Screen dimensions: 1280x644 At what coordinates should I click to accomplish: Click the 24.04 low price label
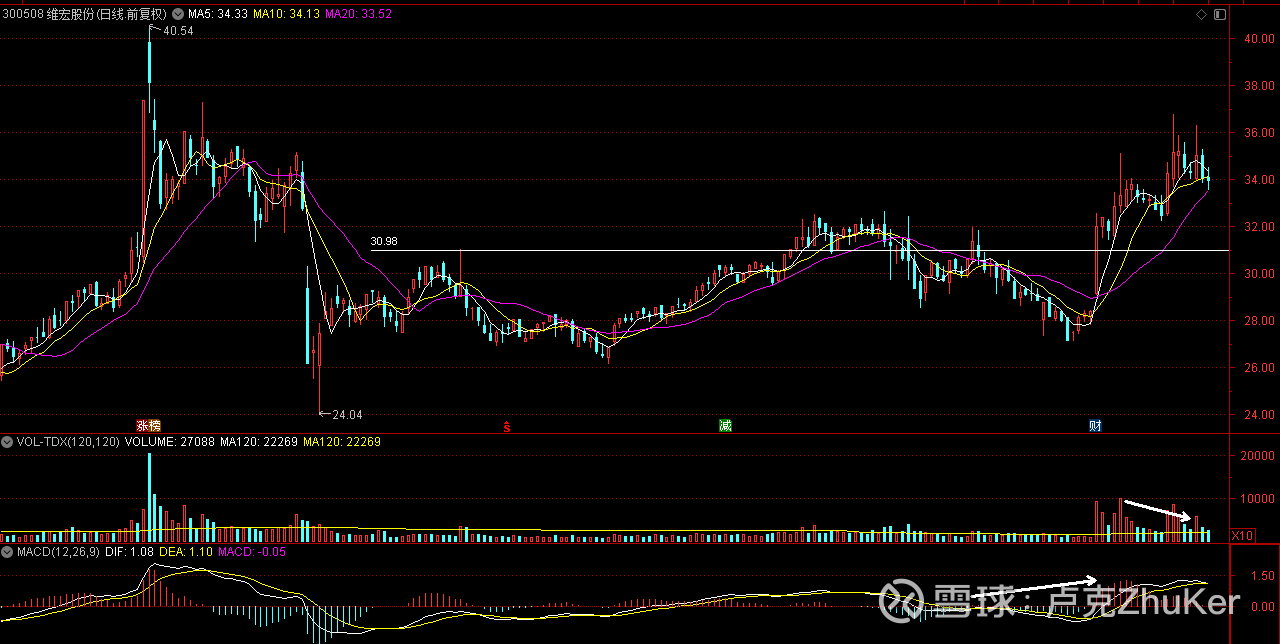coord(347,414)
